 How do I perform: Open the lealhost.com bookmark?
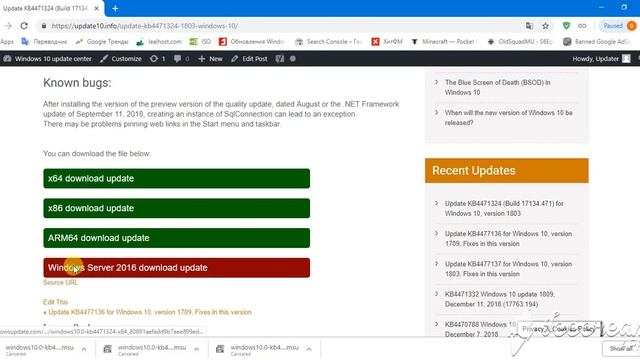click(159, 42)
